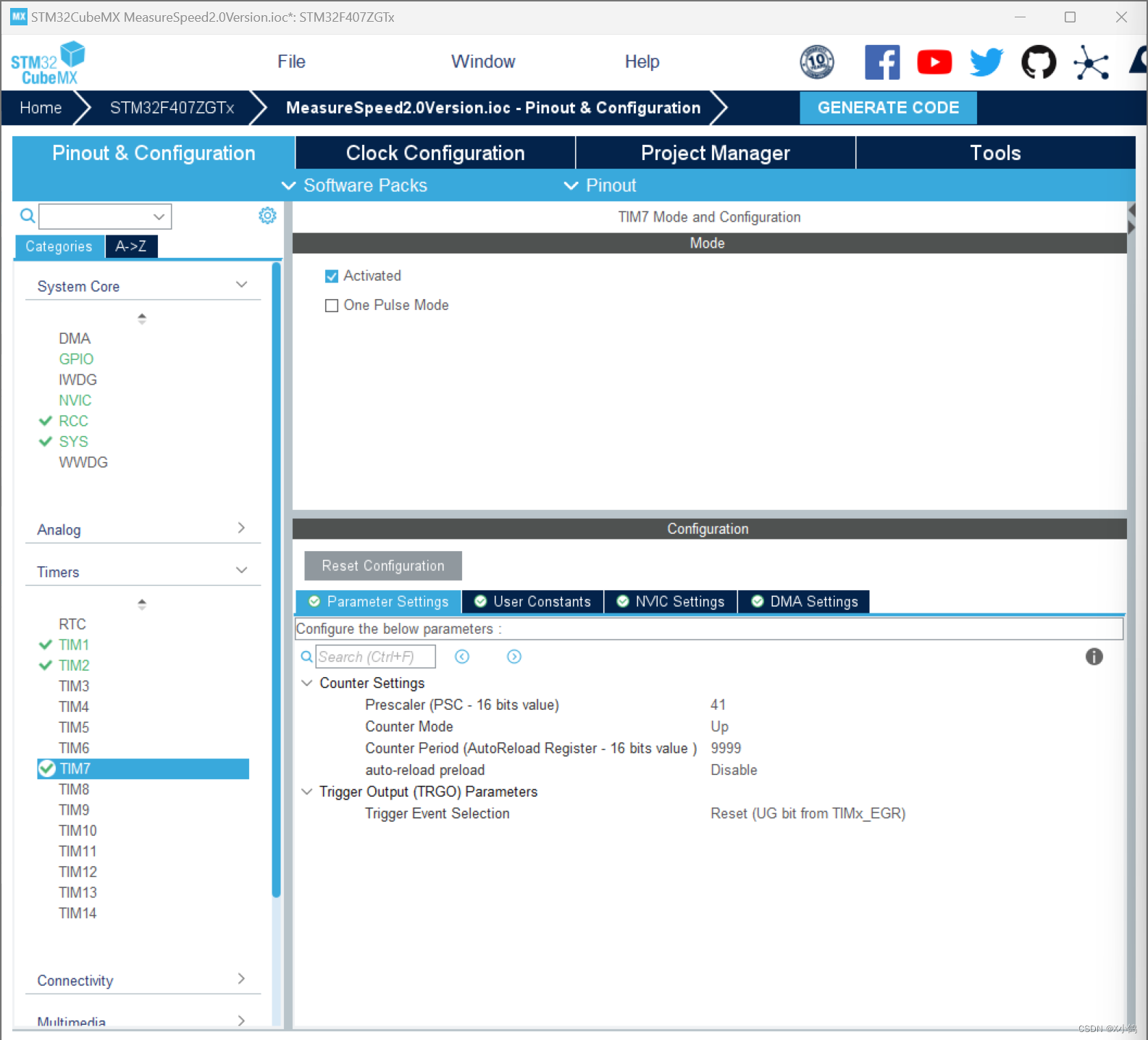Switch to A->Z listing tab
Viewport: 1148px width, 1040px height.
point(131,246)
